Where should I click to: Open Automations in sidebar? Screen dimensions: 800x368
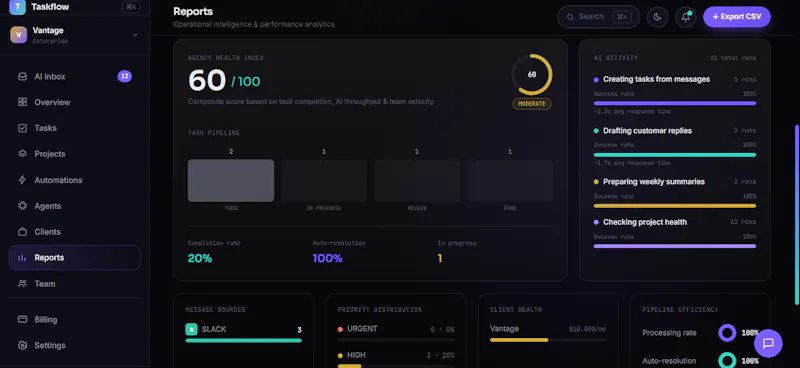coord(74,180)
